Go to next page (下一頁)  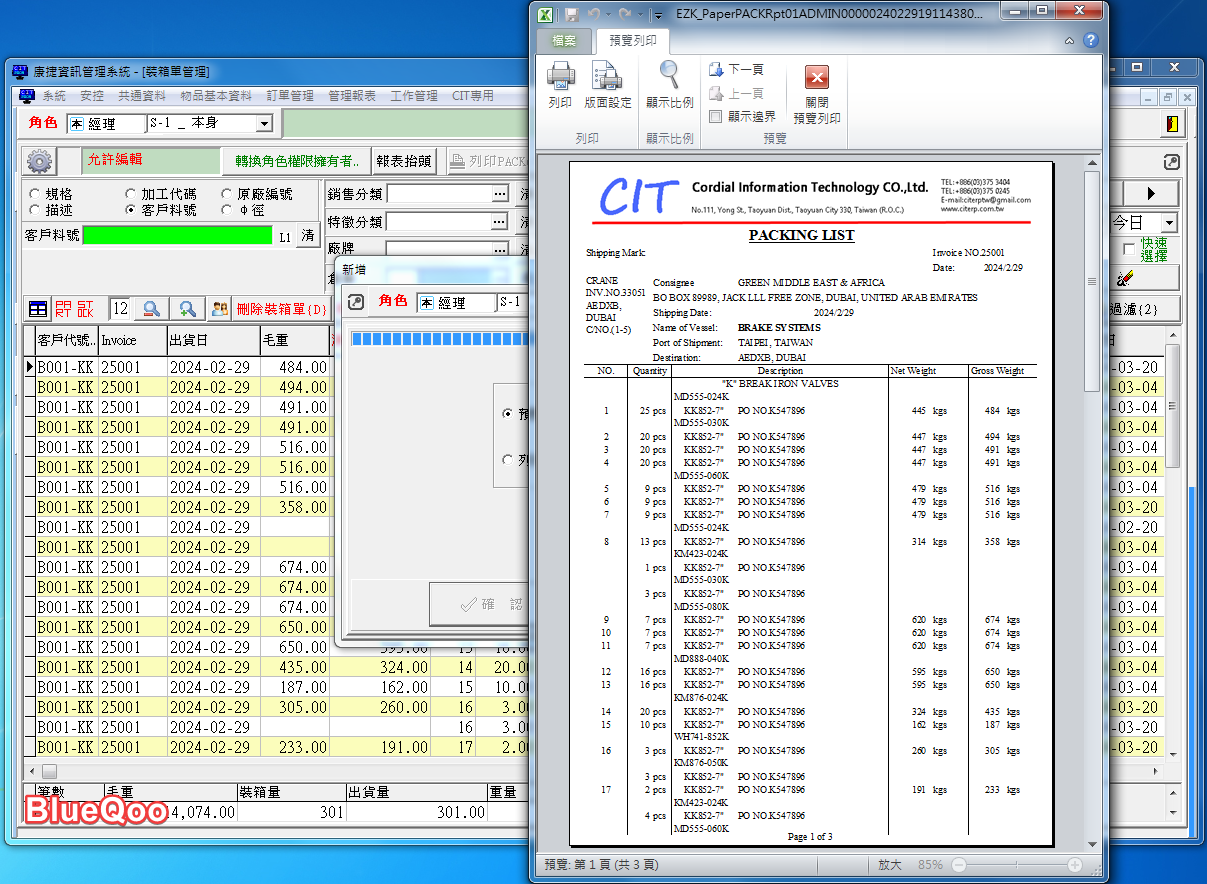pos(737,69)
